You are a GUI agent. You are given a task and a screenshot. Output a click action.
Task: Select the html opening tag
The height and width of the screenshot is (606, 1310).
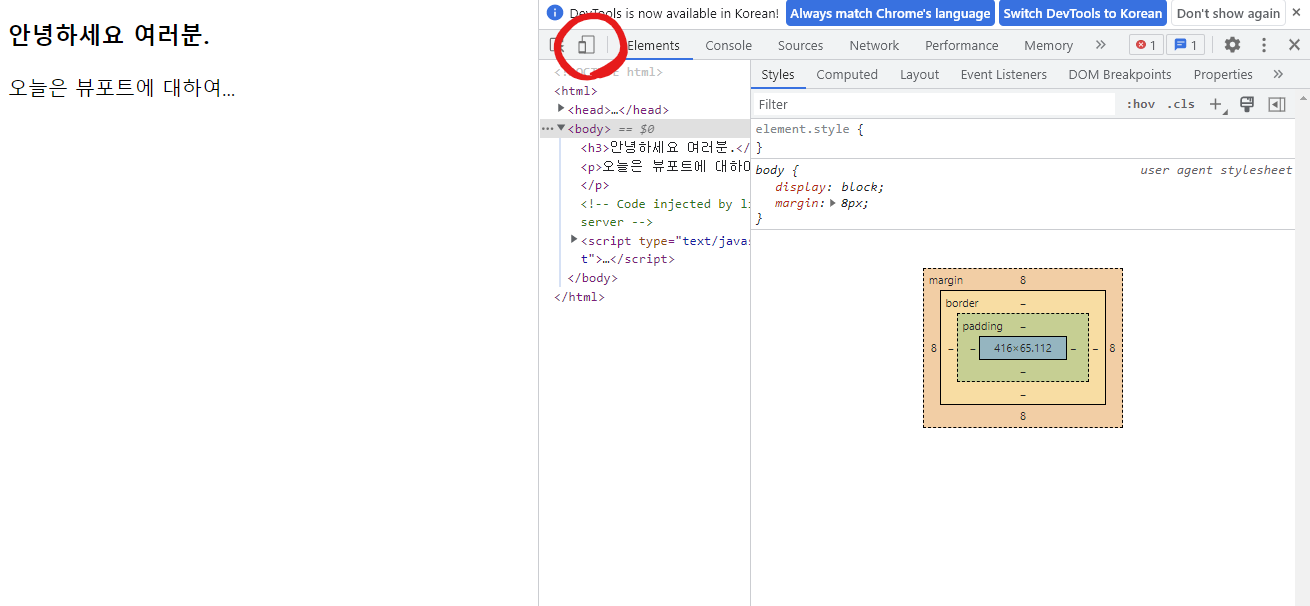[x=575, y=91]
